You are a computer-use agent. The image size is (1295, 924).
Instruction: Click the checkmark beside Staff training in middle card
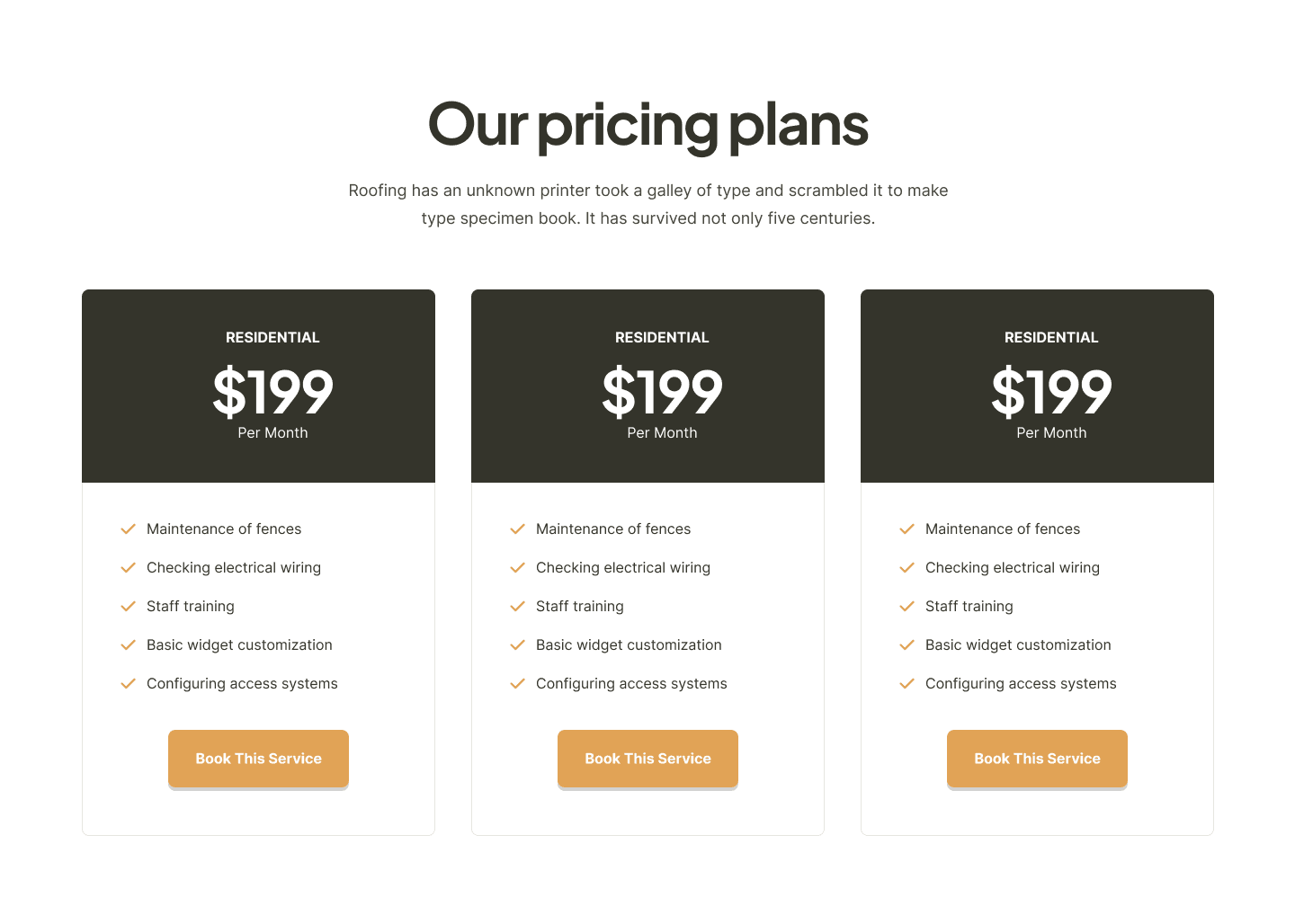tap(518, 607)
